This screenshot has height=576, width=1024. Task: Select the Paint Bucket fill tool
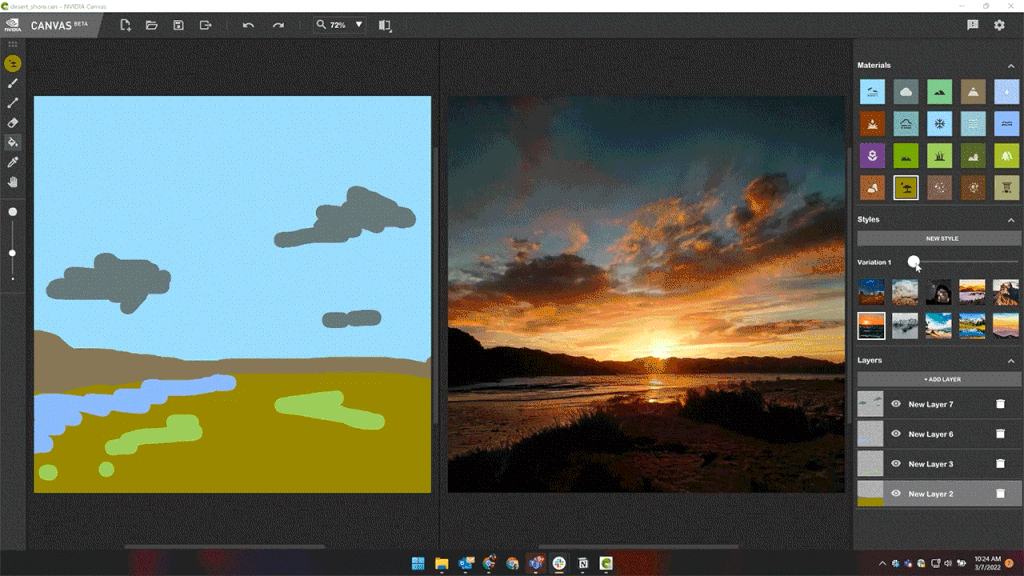click(x=13, y=143)
